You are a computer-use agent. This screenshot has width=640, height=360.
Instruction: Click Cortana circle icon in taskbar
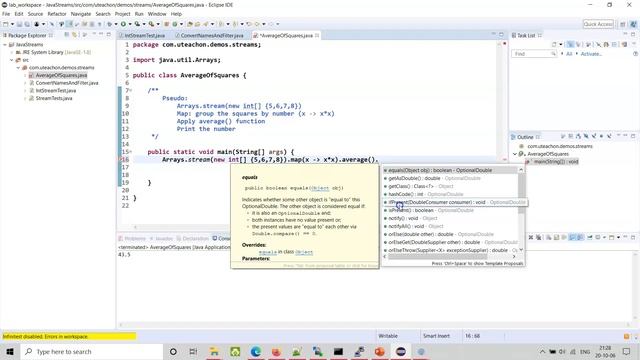click(x=173, y=351)
